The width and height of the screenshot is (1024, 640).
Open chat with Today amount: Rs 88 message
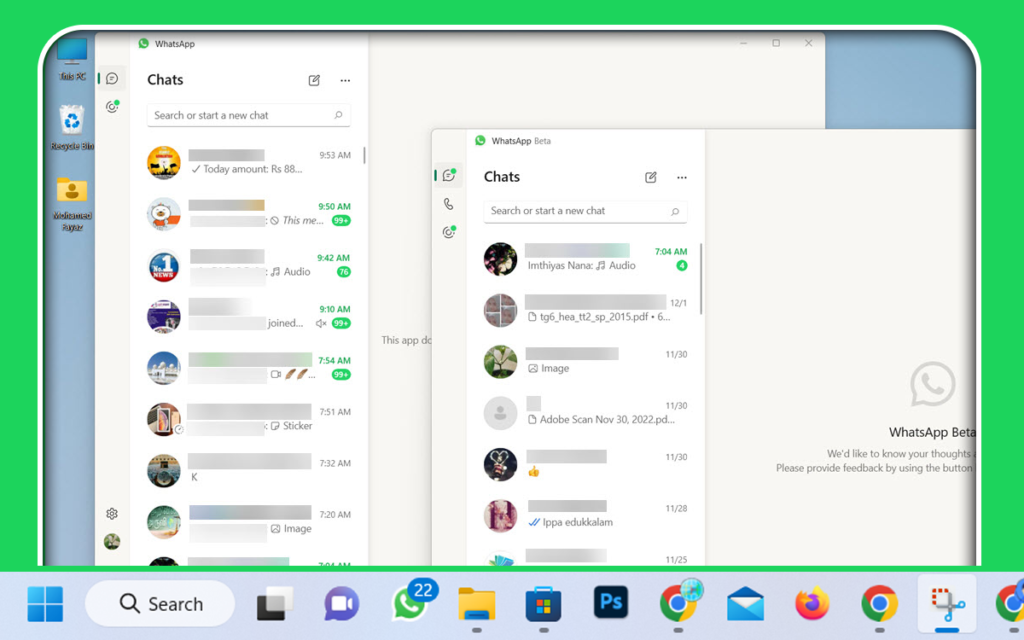click(x=249, y=163)
